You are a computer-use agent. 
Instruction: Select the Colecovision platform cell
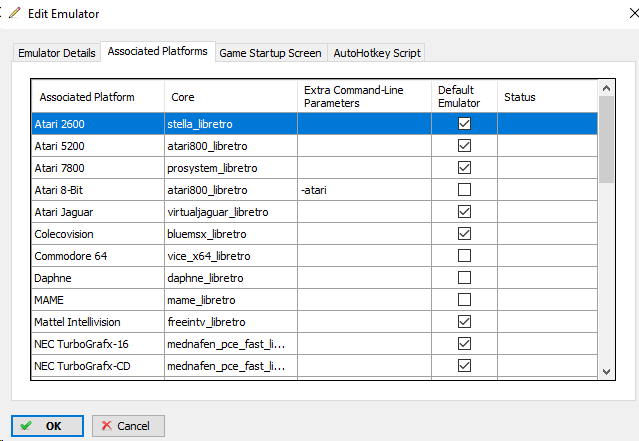(98, 234)
